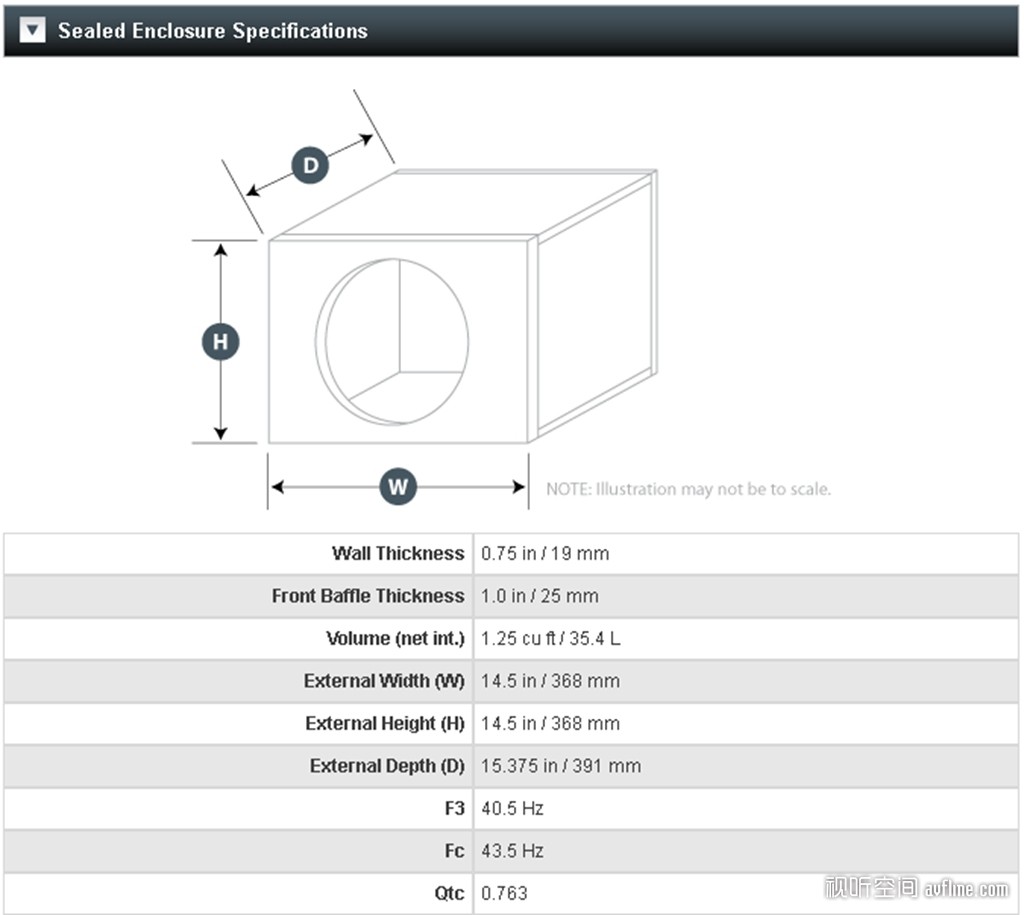
Task: Click the W width marker badge
Action: (x=398, y=487)
